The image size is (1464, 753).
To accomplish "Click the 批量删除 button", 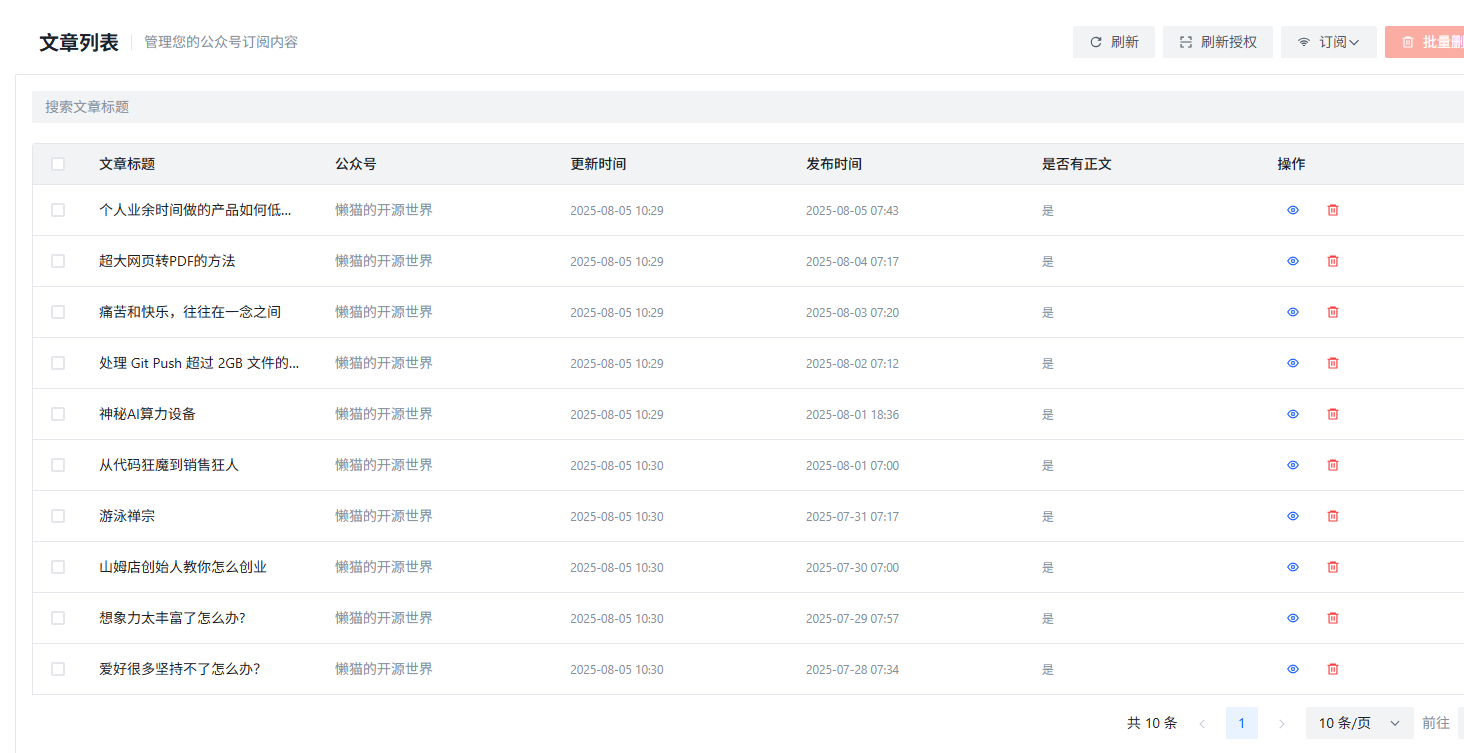I will pyautogui.click(x=1424, y=42).
